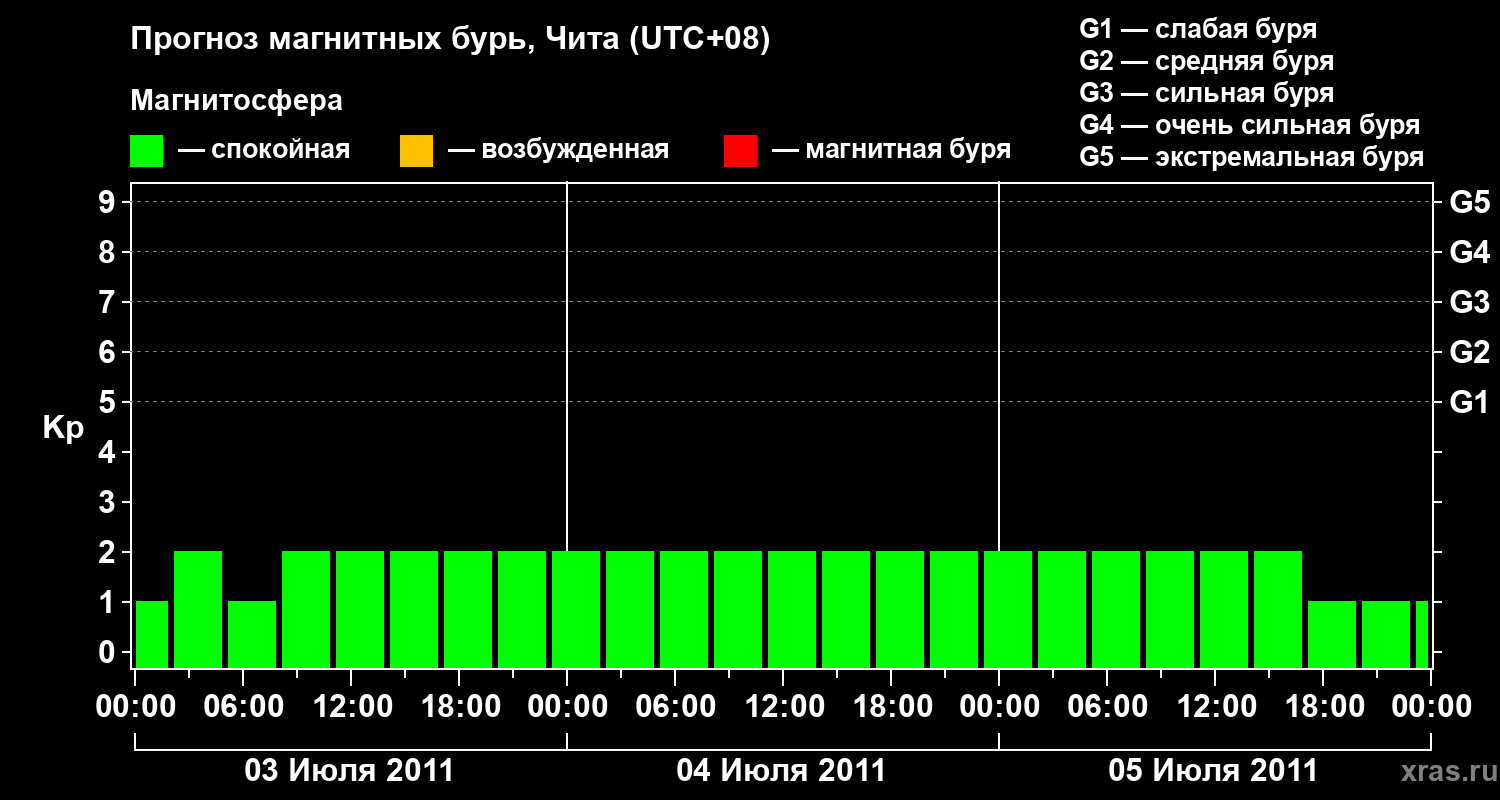Click the '— возбужденная' legend label
1500x800 pixels.
559,150
